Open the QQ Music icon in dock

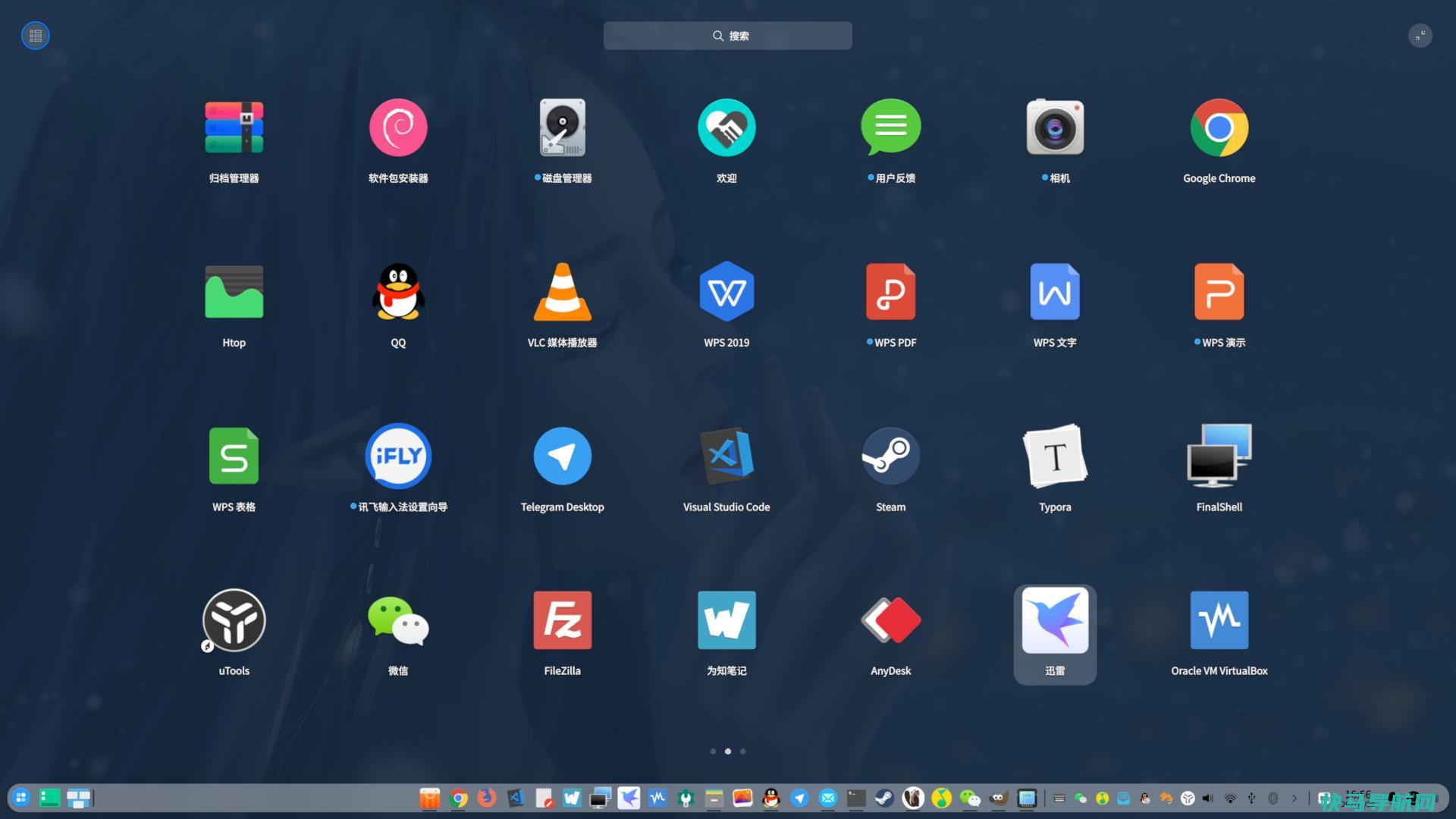point(942,798)
